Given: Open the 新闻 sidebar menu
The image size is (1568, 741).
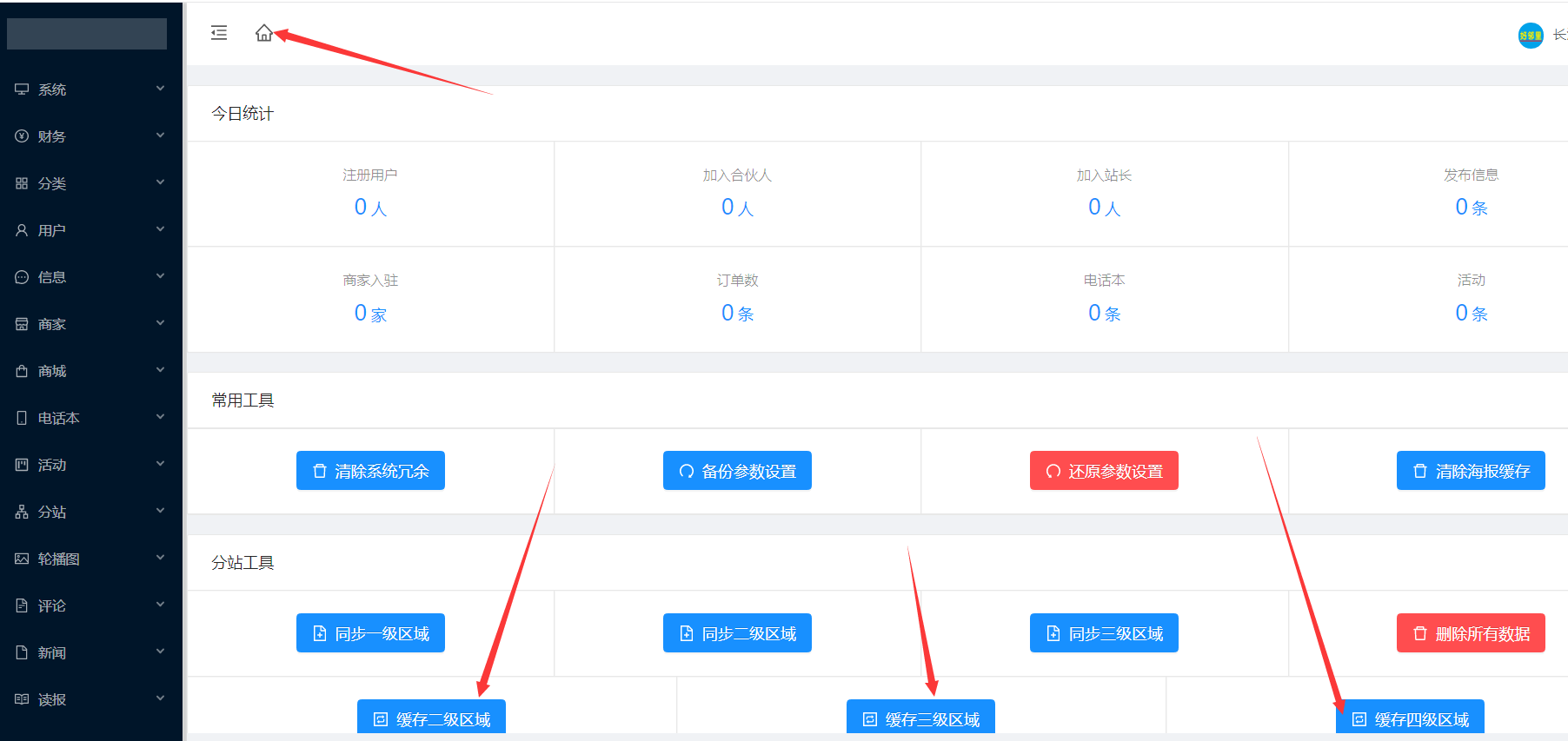Looking at the screenshot, I should click(52, 652).
